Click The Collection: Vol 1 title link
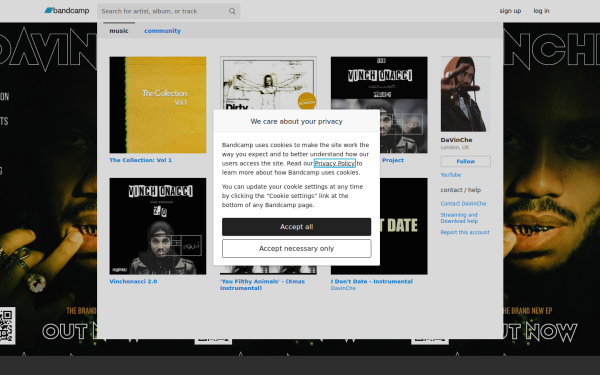The width and height of the screenshot is (600, 375). point(140,160)
